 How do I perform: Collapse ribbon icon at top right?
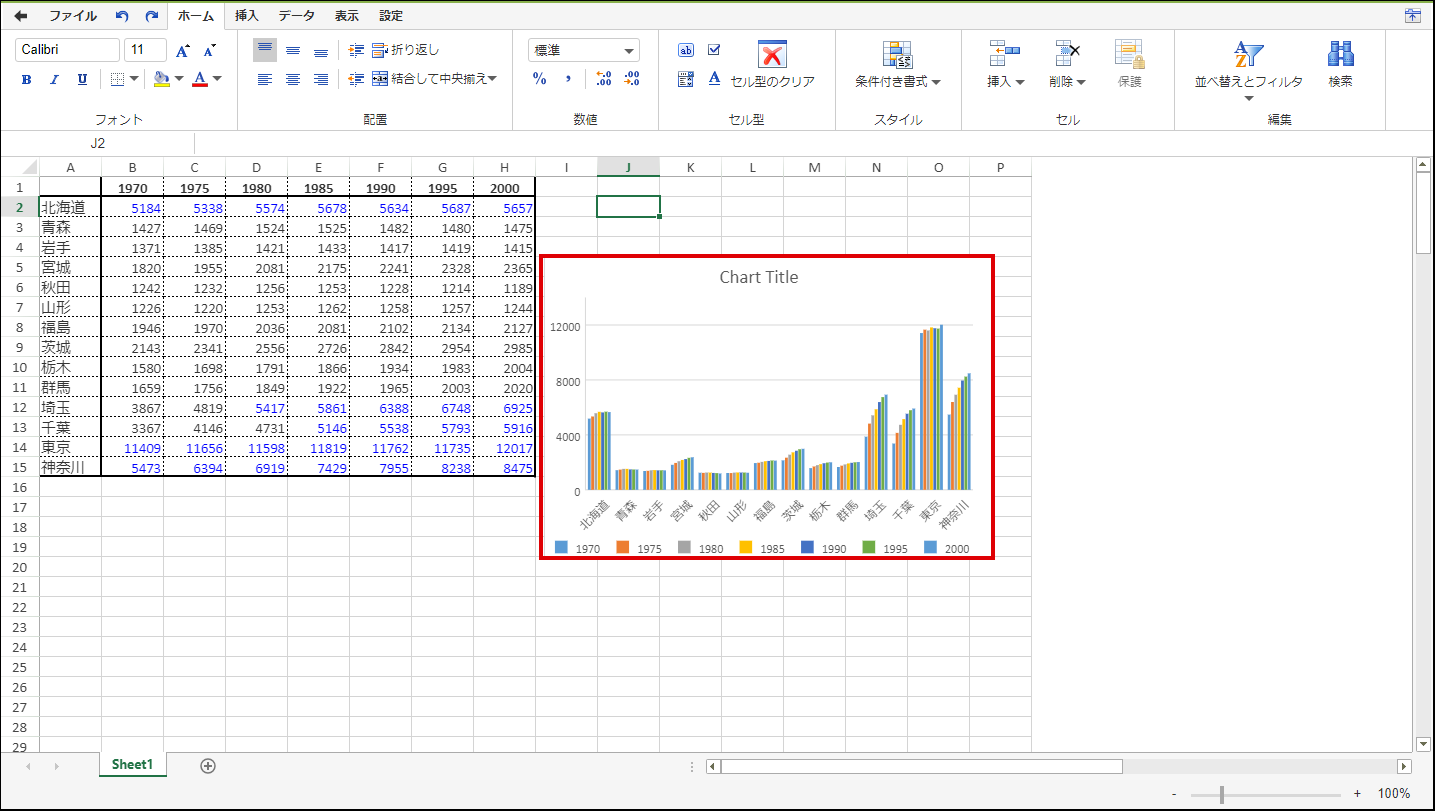[1413, 15]
